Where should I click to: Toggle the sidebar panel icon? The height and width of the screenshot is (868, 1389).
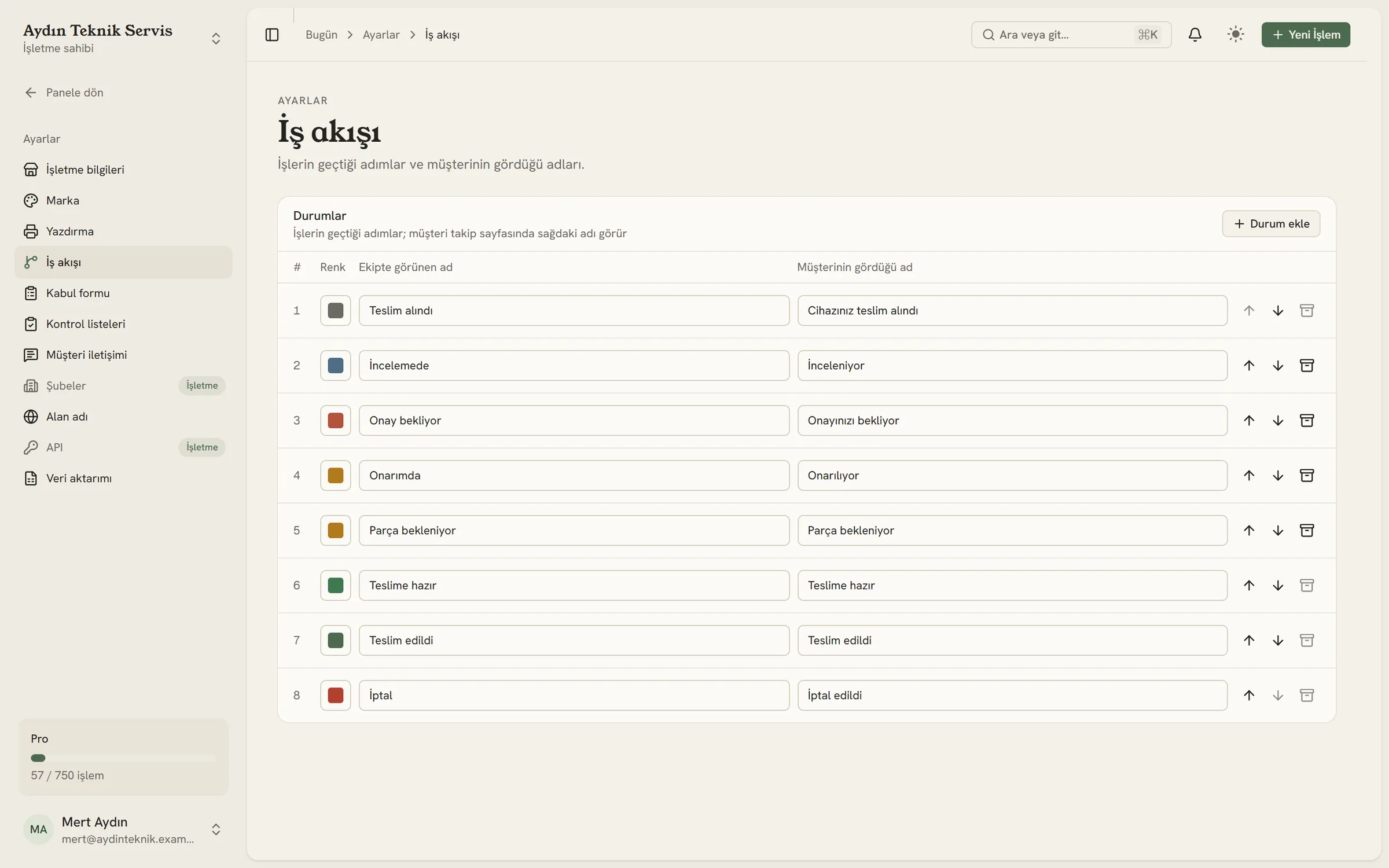pos(271,35)
